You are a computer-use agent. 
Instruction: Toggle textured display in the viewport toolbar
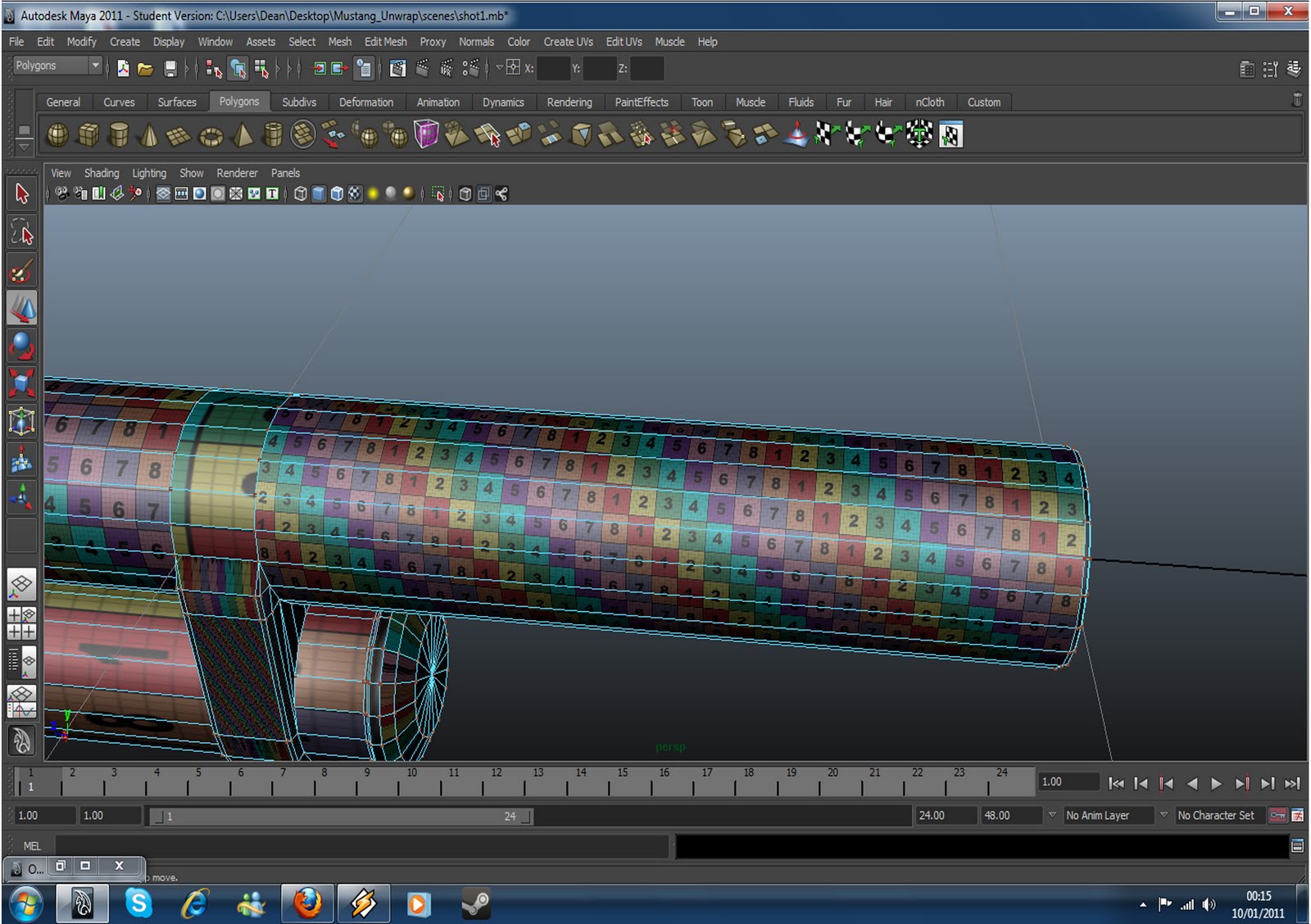click(x=355, y=194)
